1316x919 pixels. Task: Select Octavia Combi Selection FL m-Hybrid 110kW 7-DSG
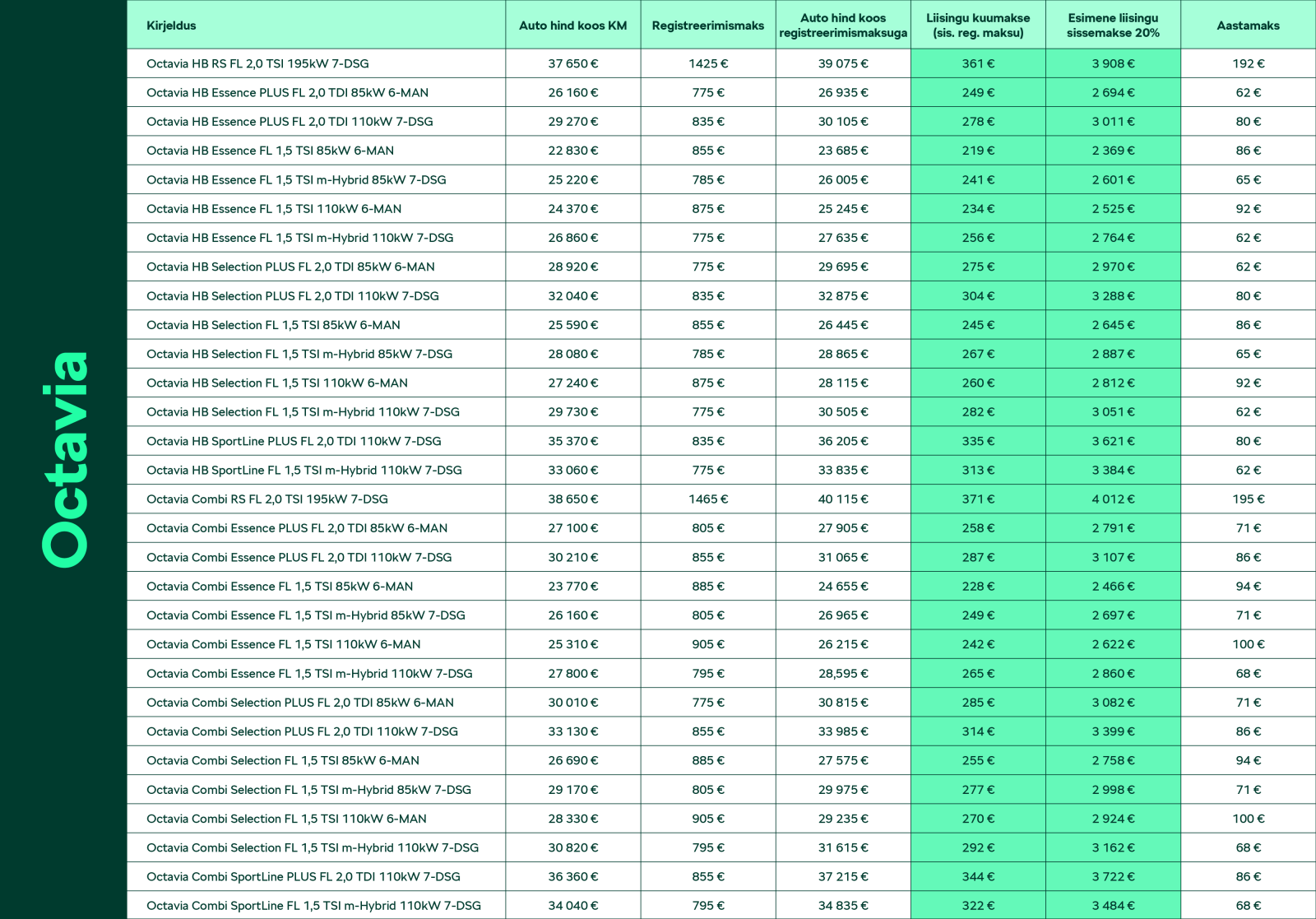(x=313, y=847)
